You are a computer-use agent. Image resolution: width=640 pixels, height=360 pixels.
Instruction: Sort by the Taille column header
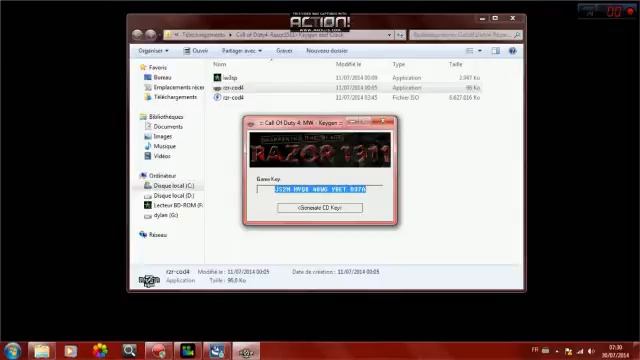(x=456, y=64)
